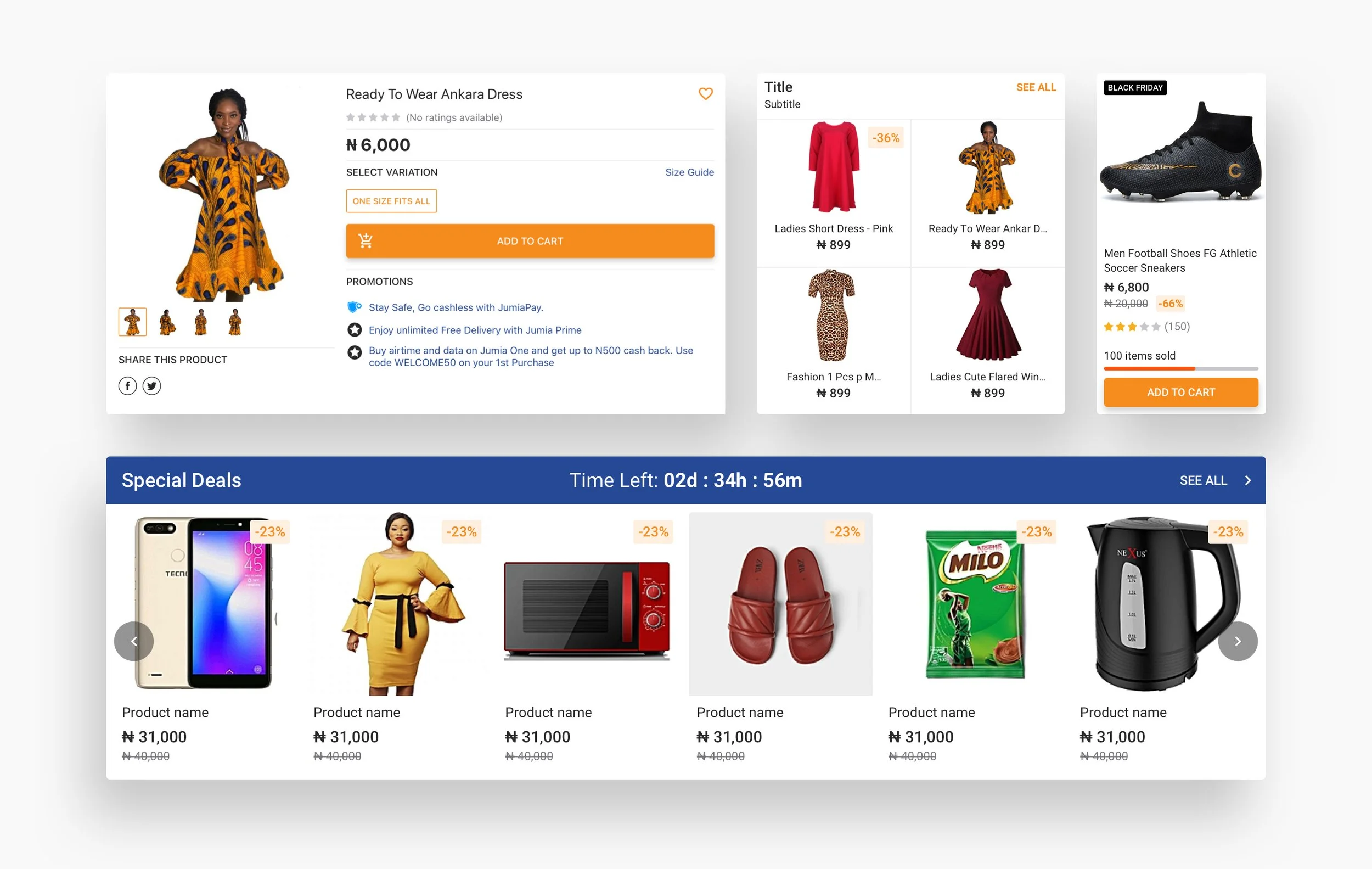Select the second dress thumbnail image
1372x869 pixels.
pos(167,322)
